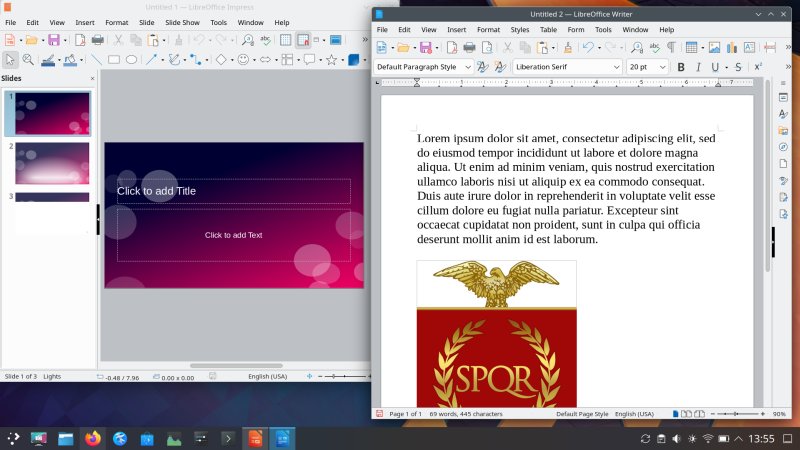The image size is (800, 450).
Task: Click the Print icon in Impress toolbar
Action: [x=97, y=40]
